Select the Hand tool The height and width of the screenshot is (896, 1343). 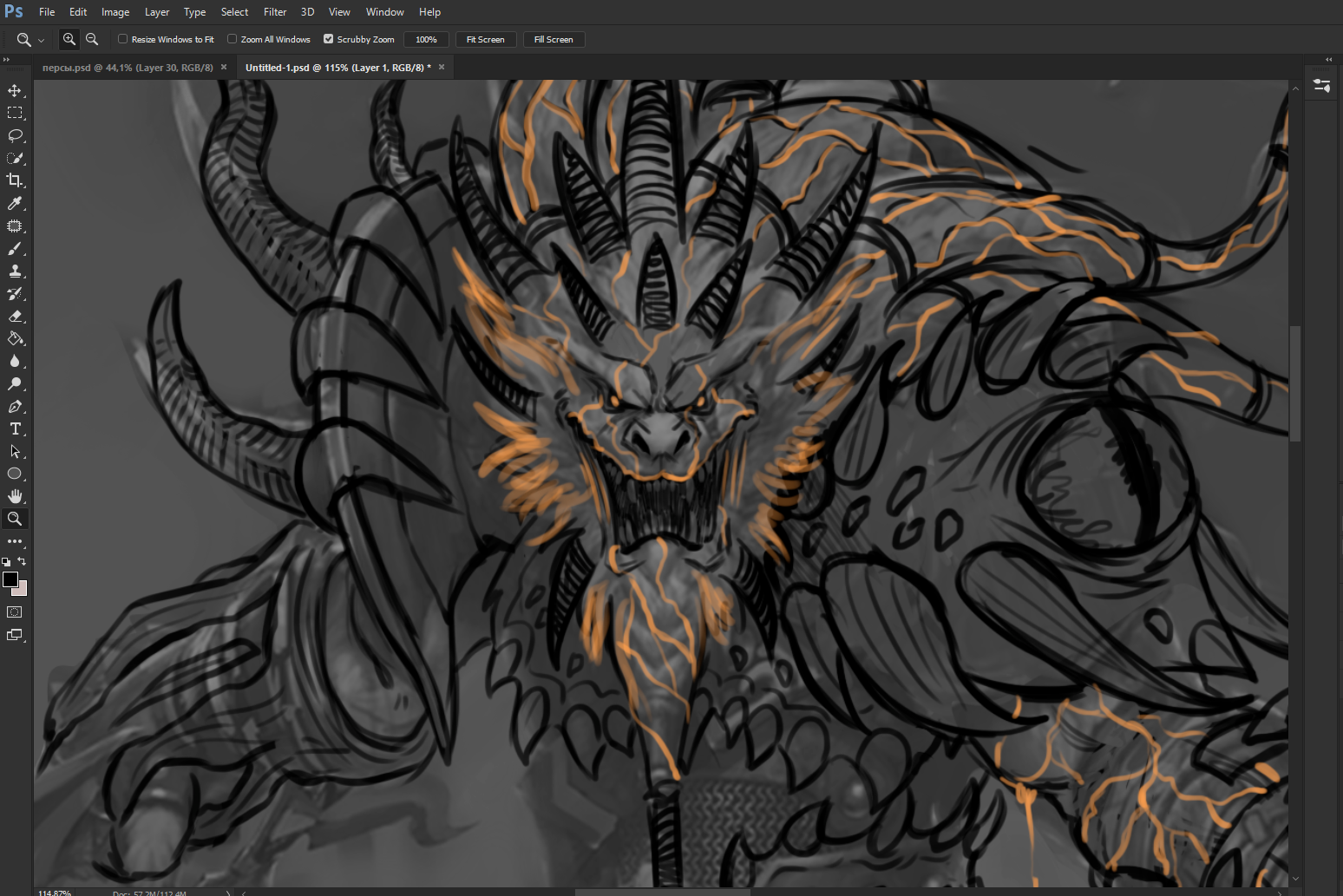pos(15,496)
